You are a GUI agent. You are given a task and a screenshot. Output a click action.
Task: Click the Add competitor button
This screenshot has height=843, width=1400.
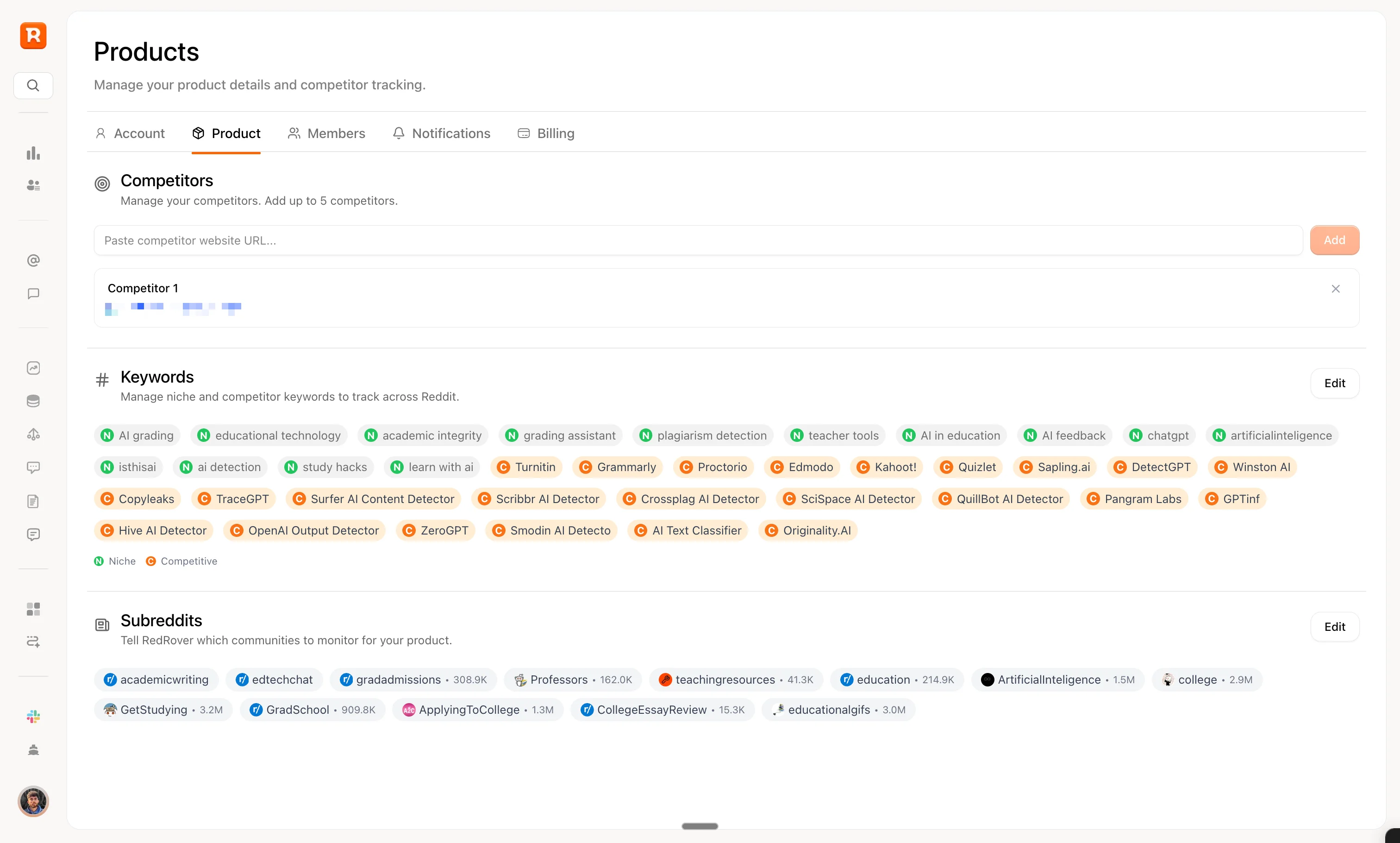pos(1334,240)
